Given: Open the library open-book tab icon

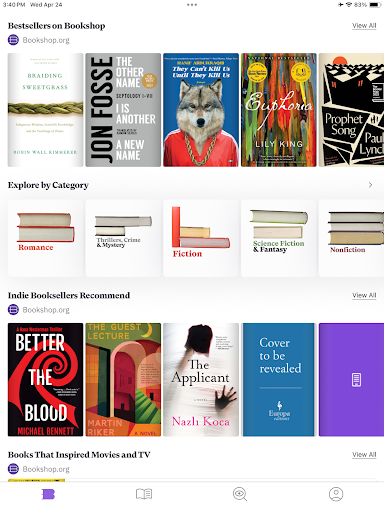Looking at the screenshot, I should pyautogui.click(x=144, y=494).
